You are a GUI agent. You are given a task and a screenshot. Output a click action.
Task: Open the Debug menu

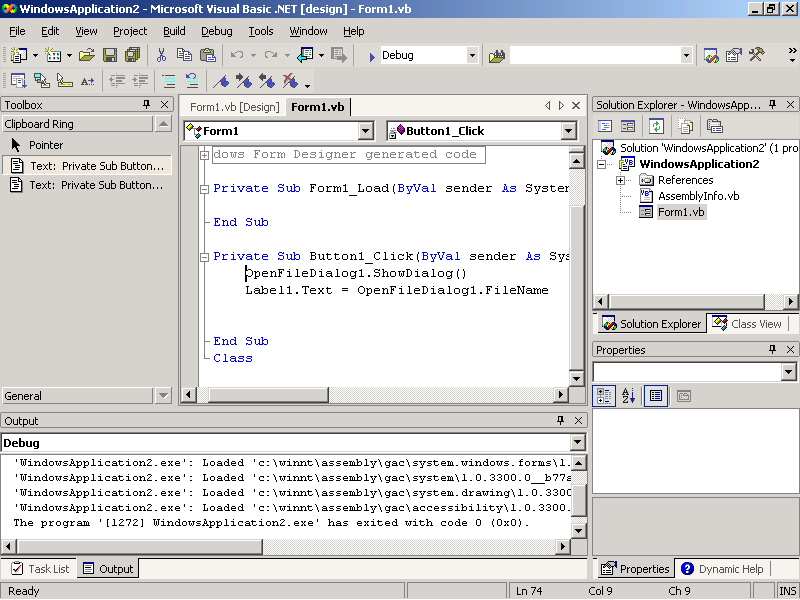coord(216,31)
